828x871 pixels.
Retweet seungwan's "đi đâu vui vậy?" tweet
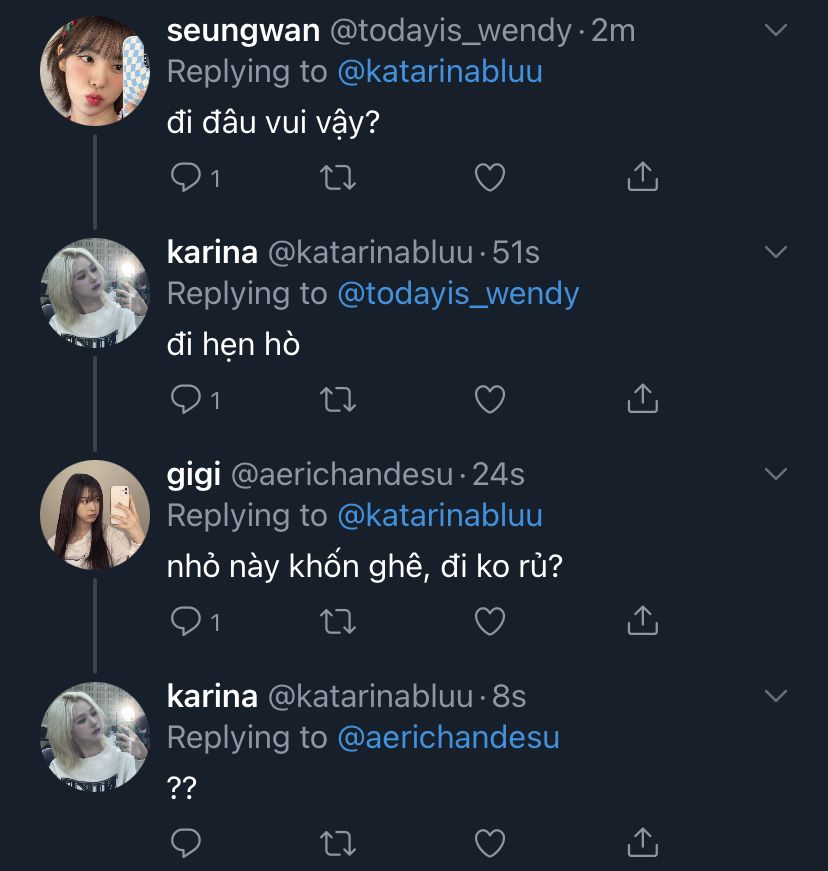[x=338, y=178]
